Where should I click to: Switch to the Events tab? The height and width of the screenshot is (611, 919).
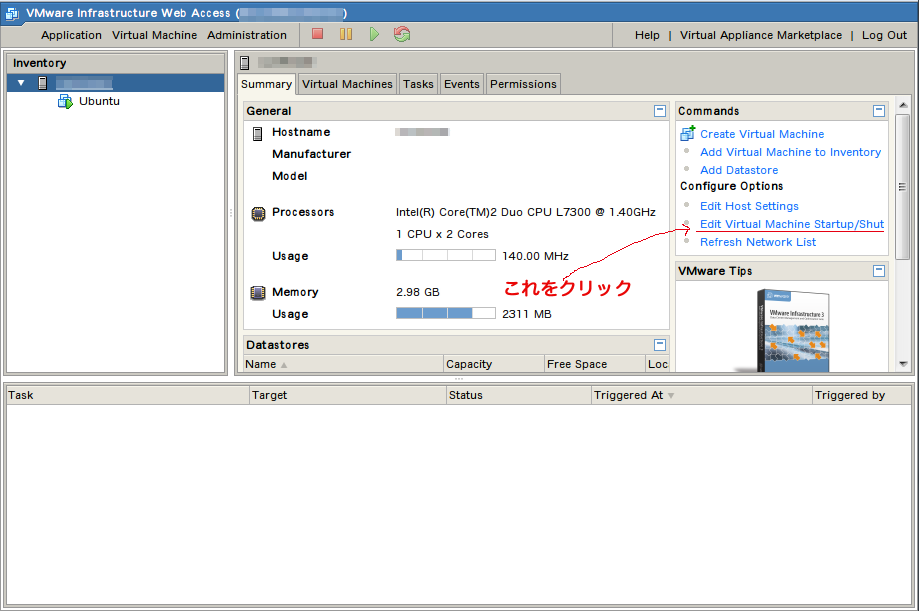coord(461,84)
